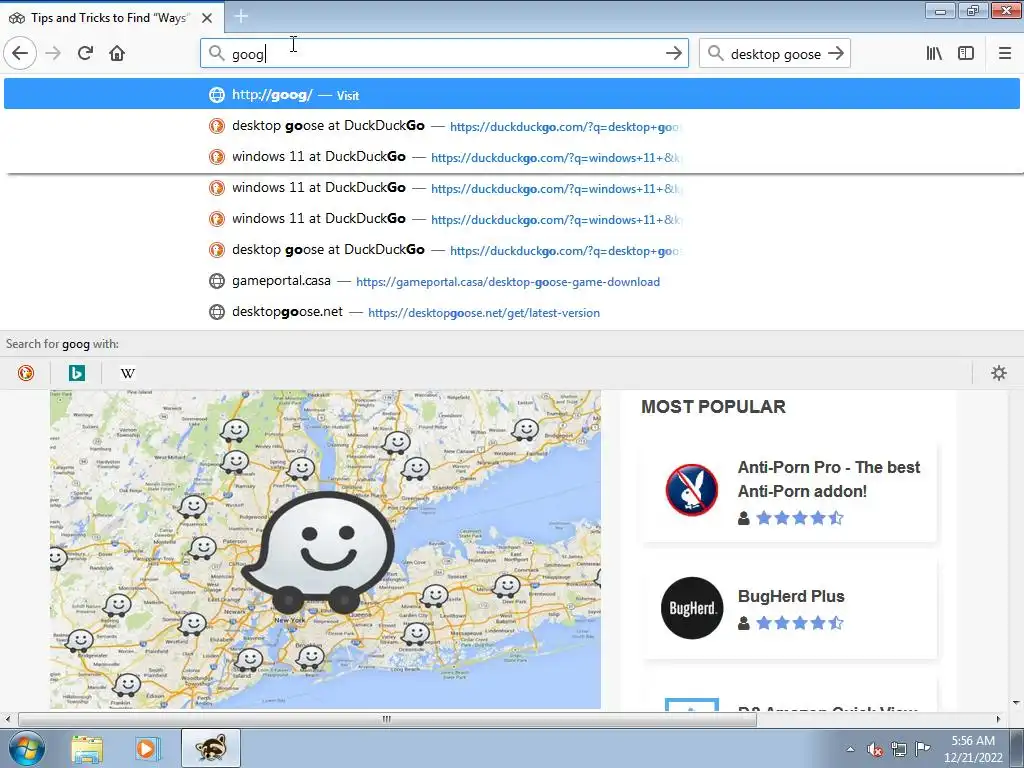Click the scrollbar left arrow

click(7, 719)
